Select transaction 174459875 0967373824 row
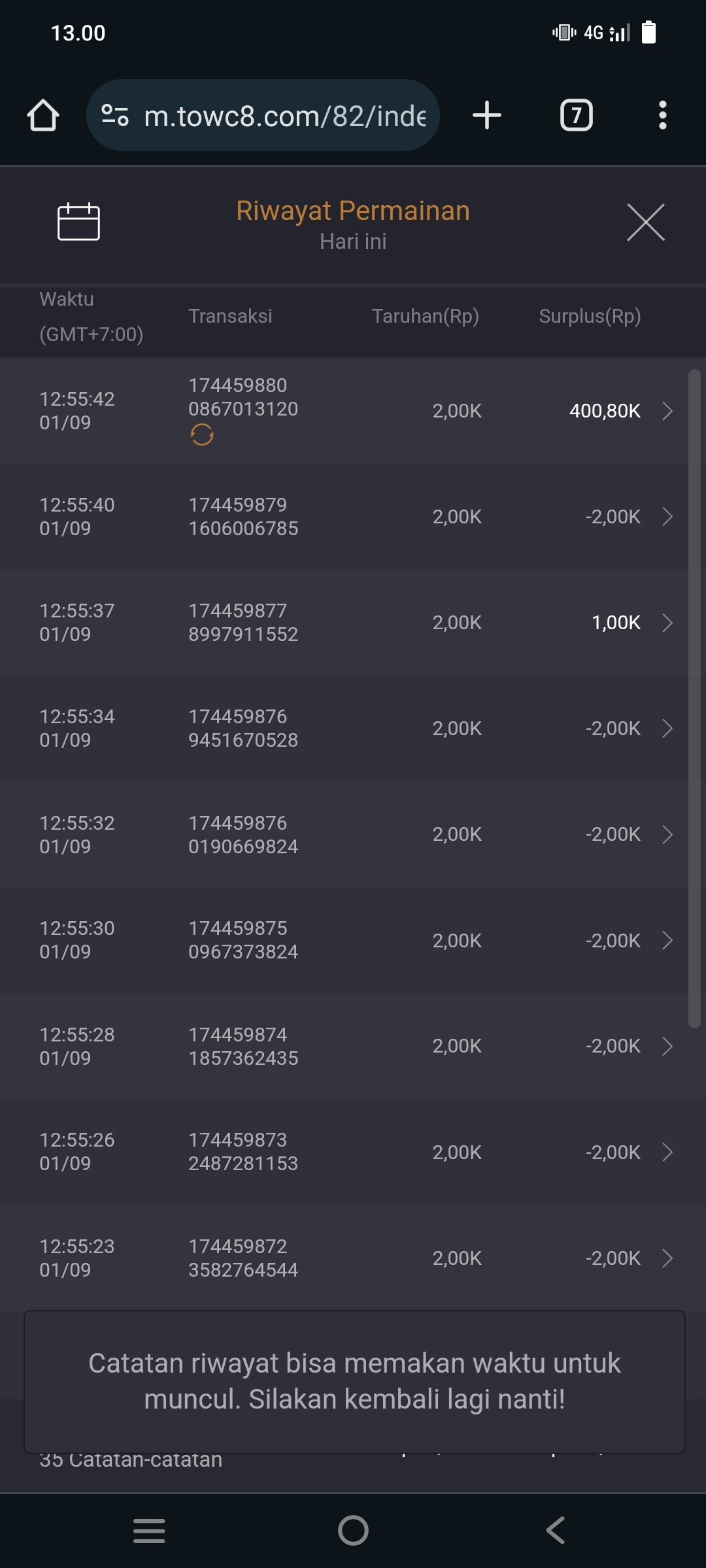This screenshot has height=1568, width=706. tap(243, 940)
